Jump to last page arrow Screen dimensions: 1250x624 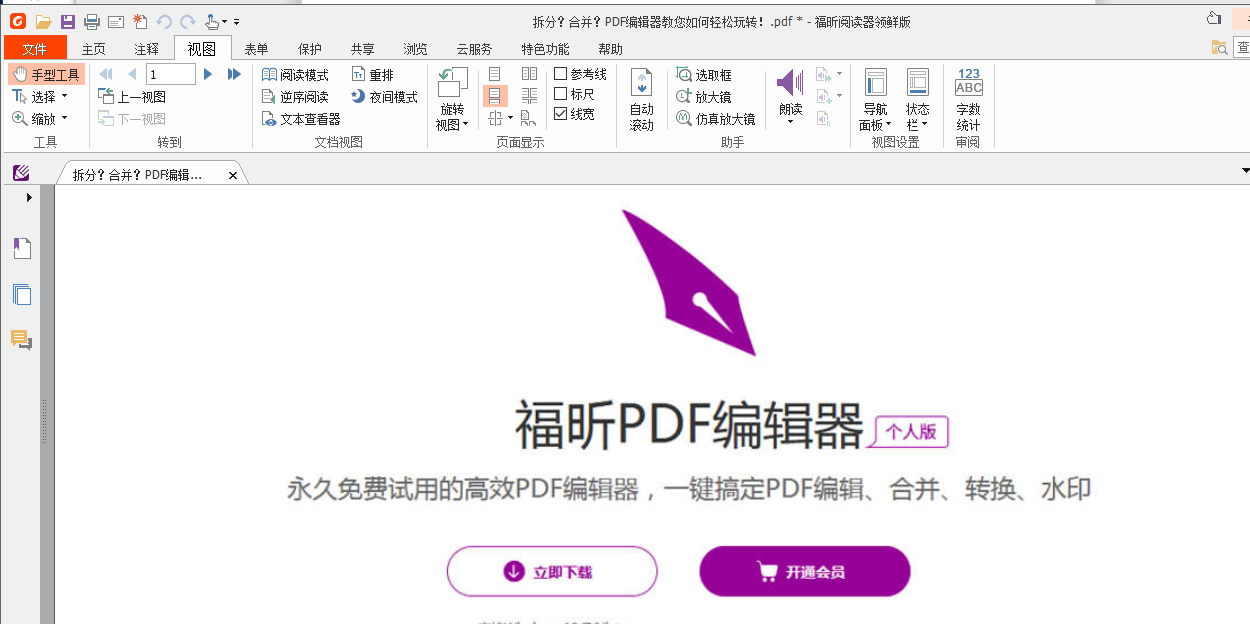pyautogui.click(x=235, y=74)
